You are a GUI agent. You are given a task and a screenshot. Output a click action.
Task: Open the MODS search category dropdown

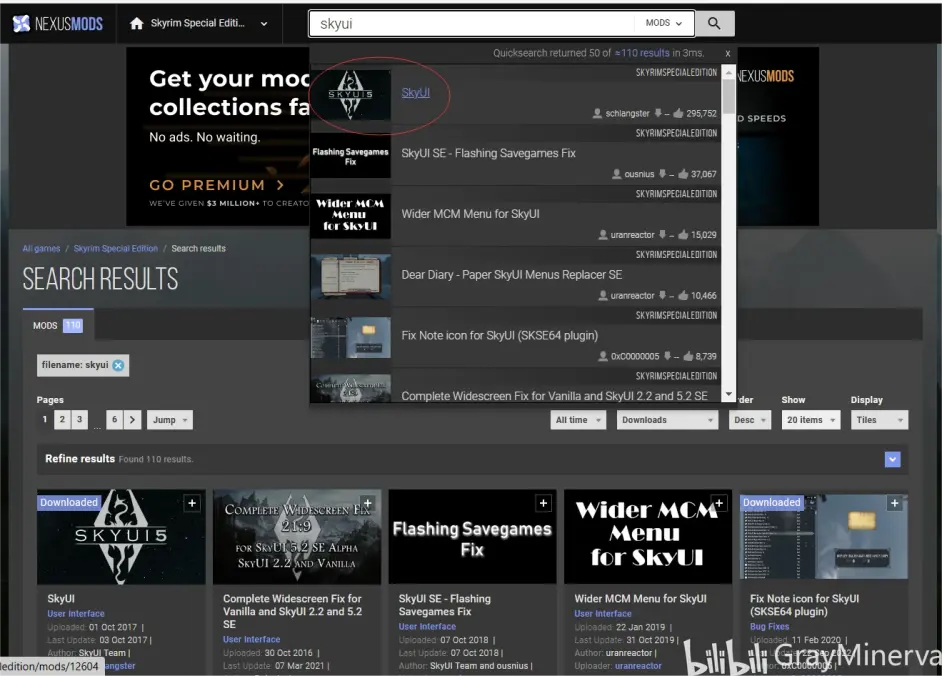click(x=664, y=23)
